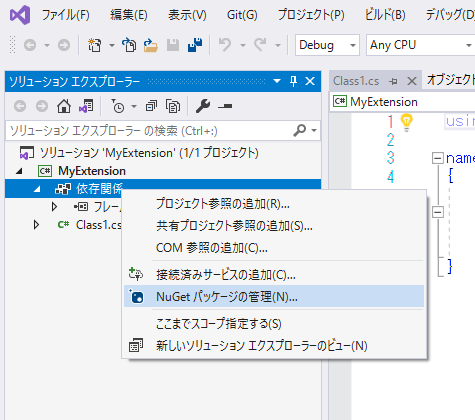
Task: Click the Pending Changes Filter clock icon
Action: tap(117, 106)
